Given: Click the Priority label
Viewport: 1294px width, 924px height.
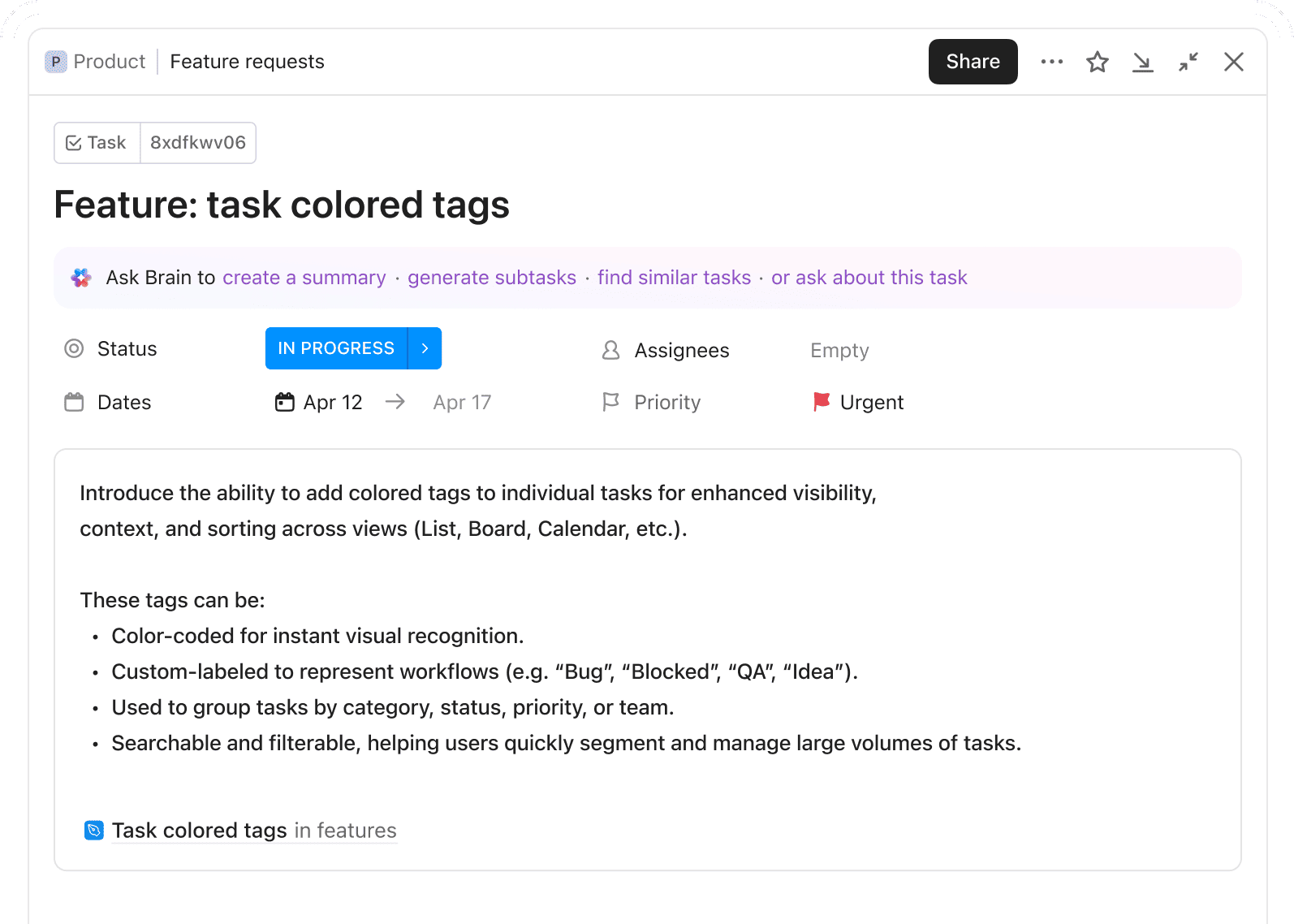Looking at the screenshot, I should click(x=667, y=402).
